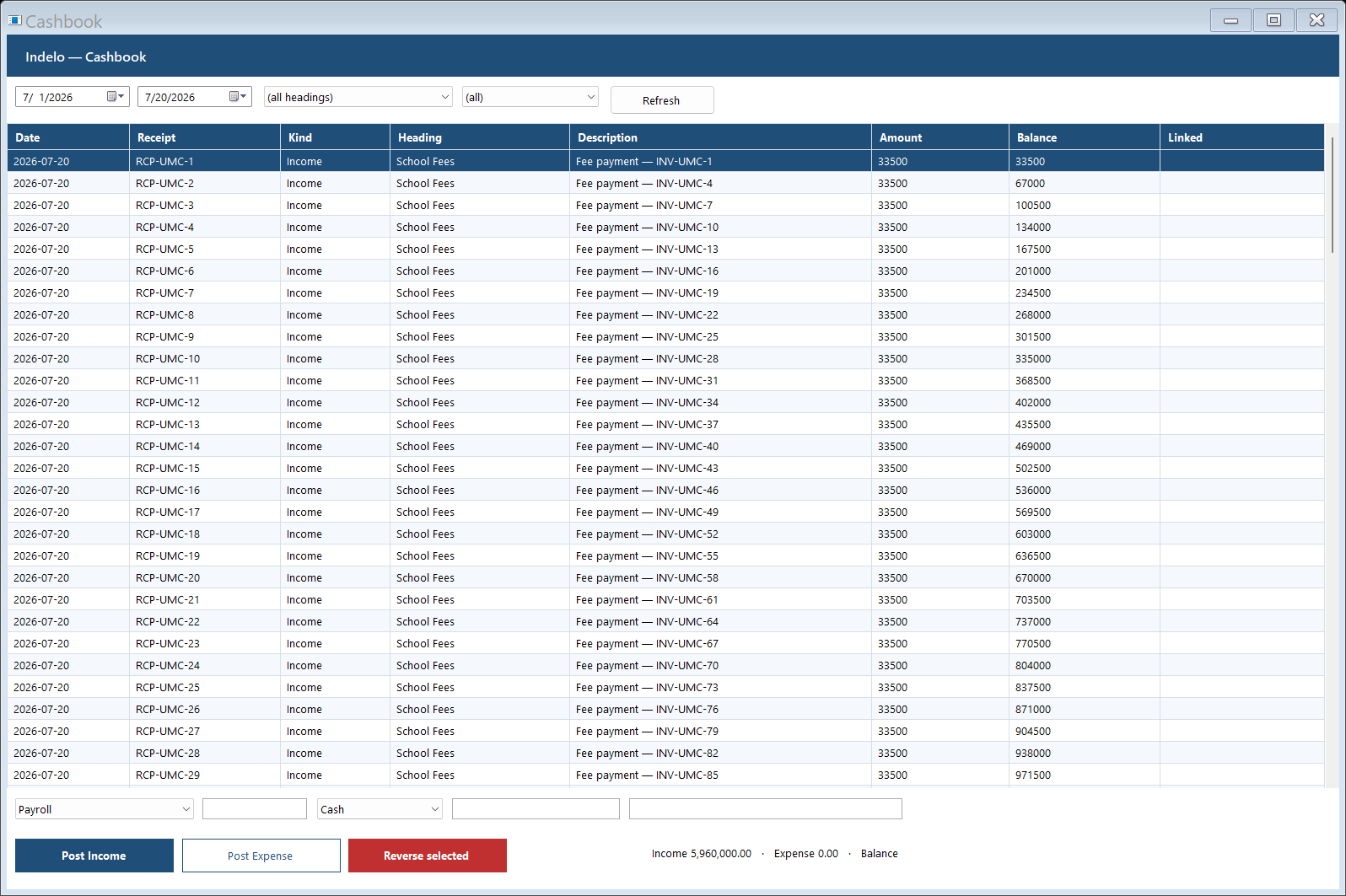Minimize the Cashbook window
The height and width of the screenshot is (896, 1346).
(x=1230, y=20)
